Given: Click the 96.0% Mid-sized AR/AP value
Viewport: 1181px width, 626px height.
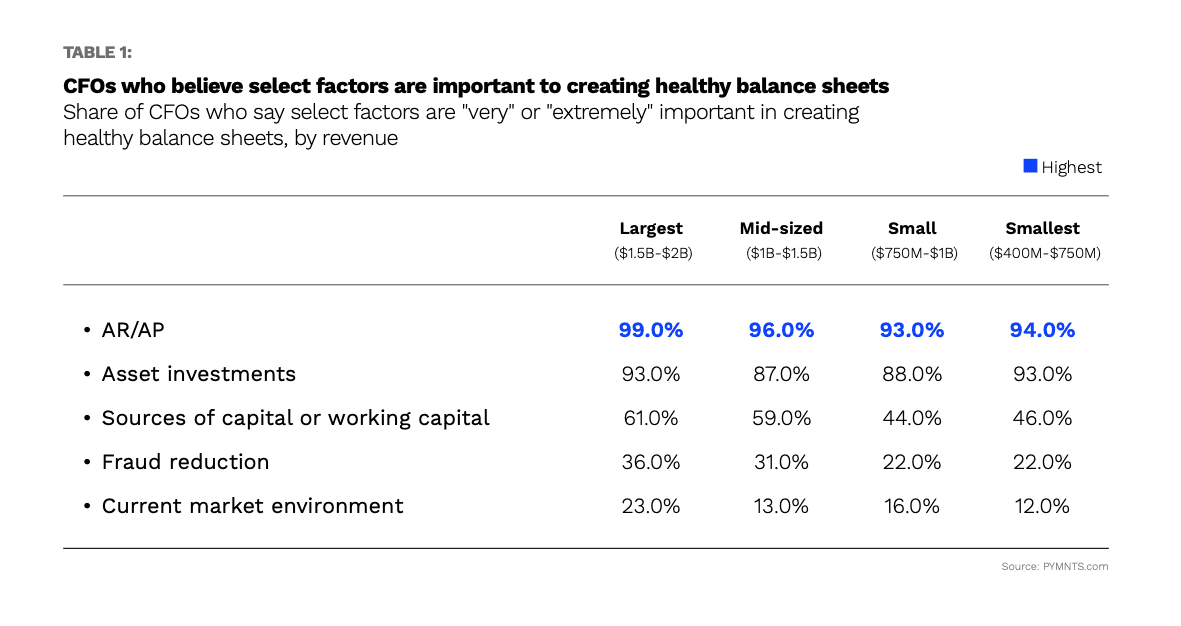Looking at the screenshot, I should 781,330.
